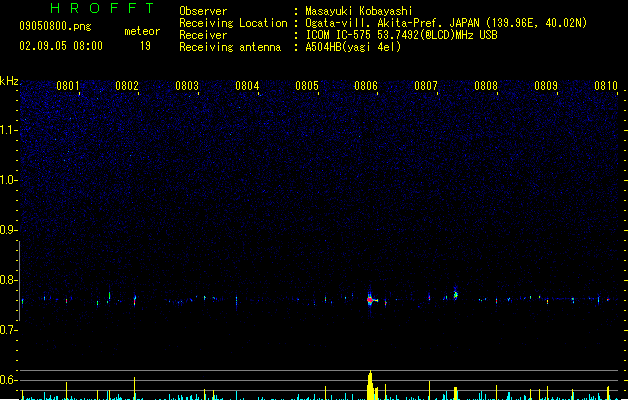
Task: Click the 0.6 kHz axis label
Action: pos(8,380)
